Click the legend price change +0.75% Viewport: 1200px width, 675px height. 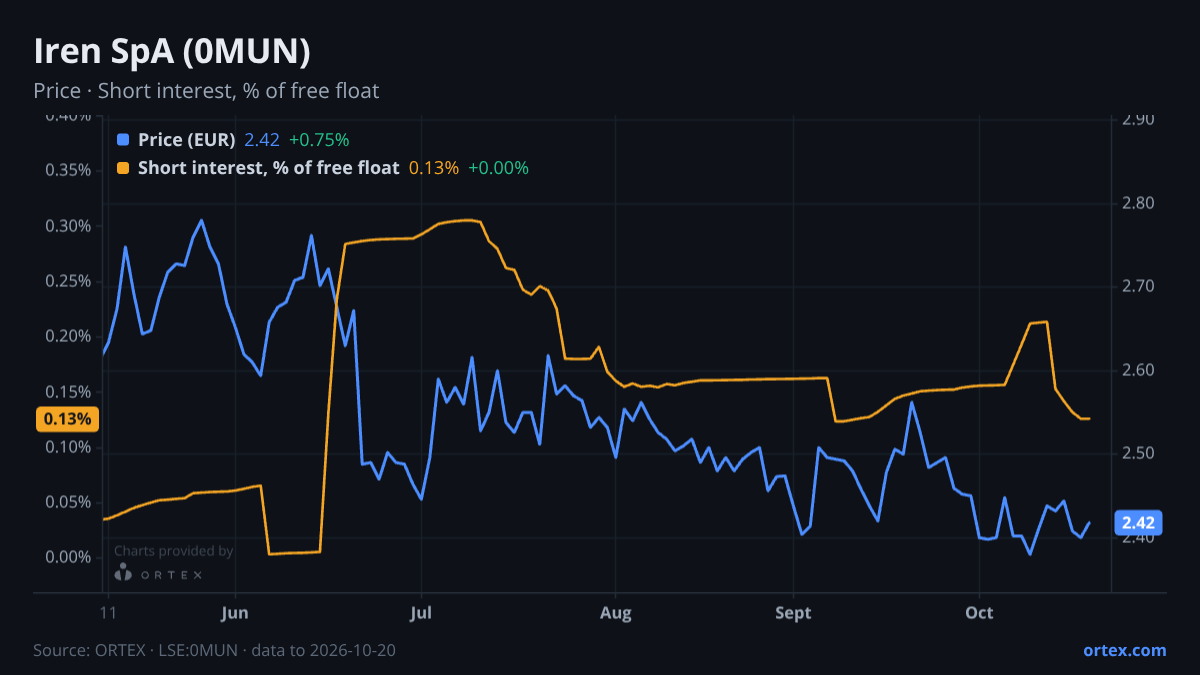pos(319,140)
